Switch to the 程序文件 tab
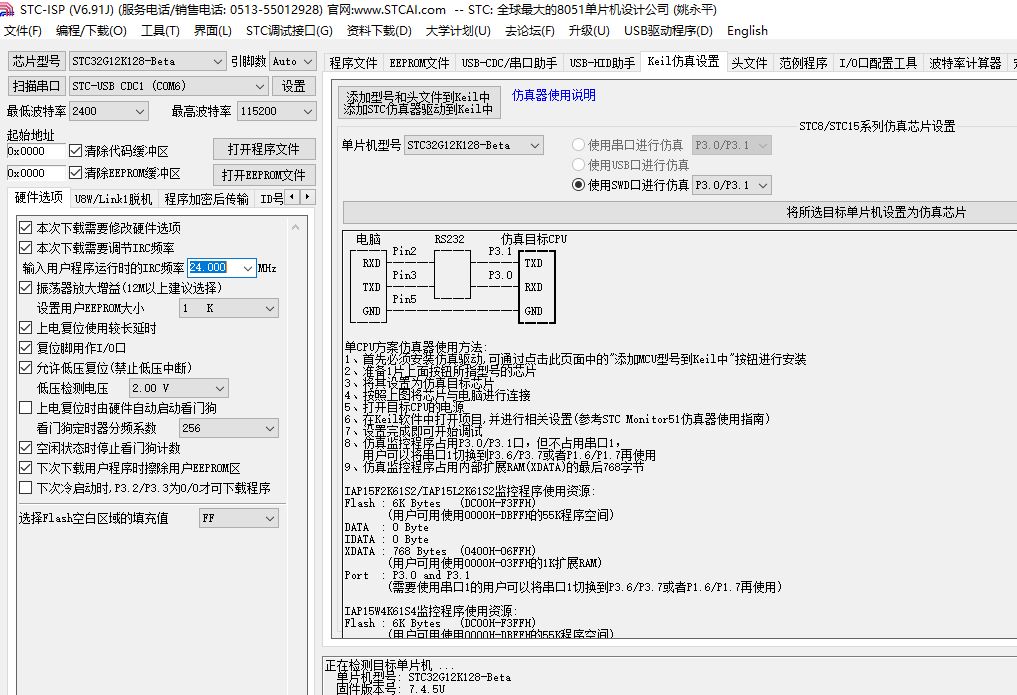1017x695 pixels. tap(353, 63)
